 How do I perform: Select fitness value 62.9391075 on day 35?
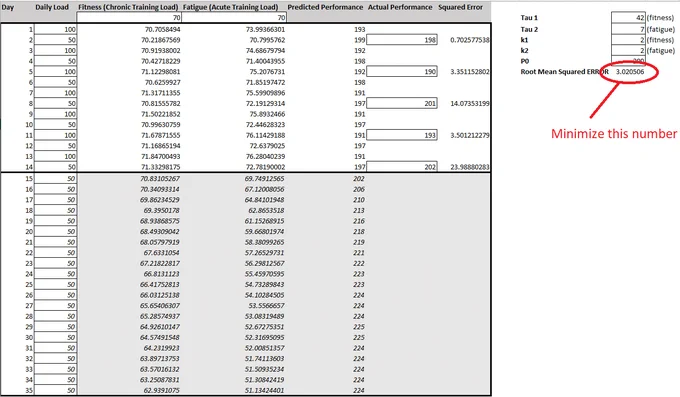pos(162,390)
